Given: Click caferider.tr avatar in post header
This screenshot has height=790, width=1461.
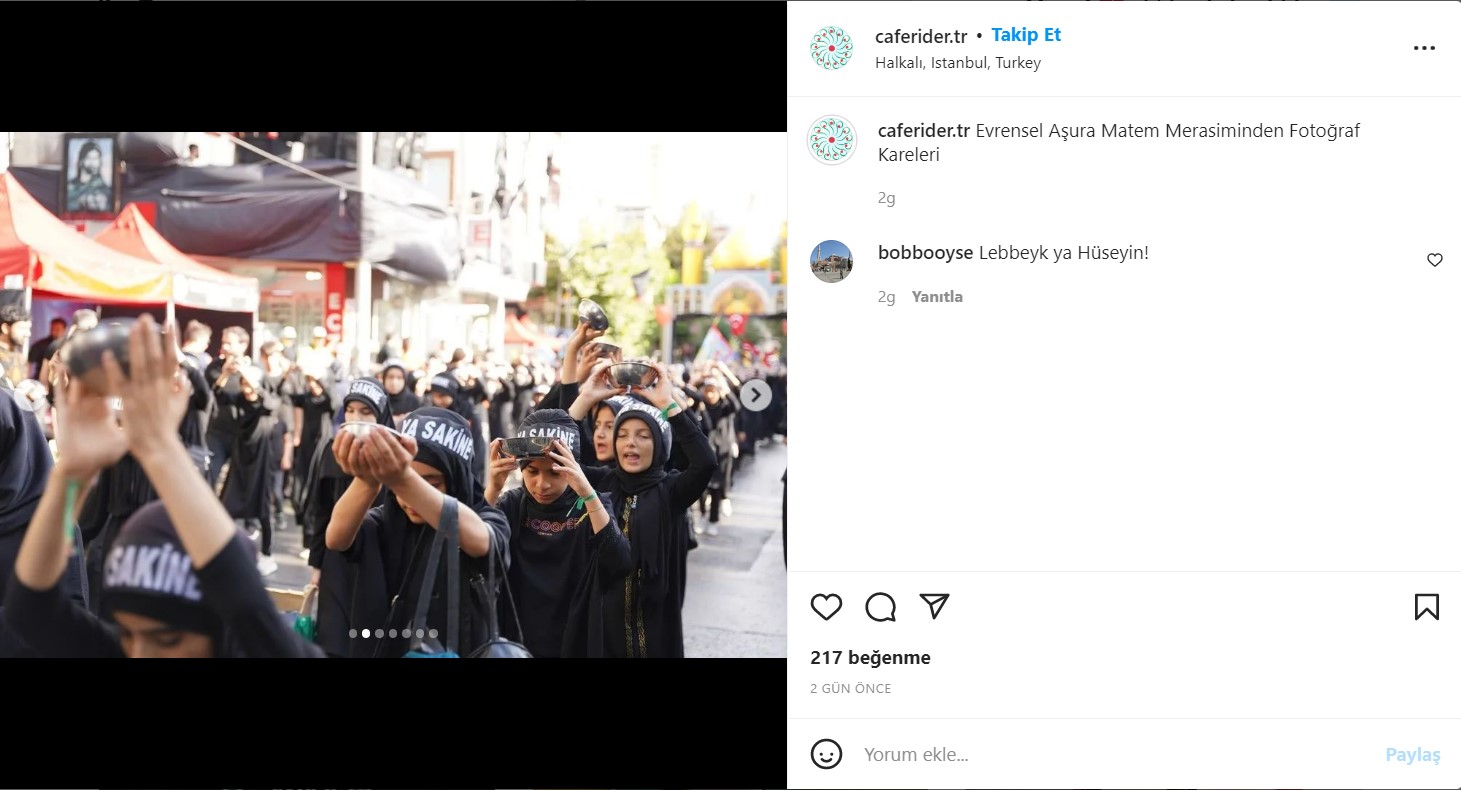Looking at the screenshot, I should coord(831,48).
